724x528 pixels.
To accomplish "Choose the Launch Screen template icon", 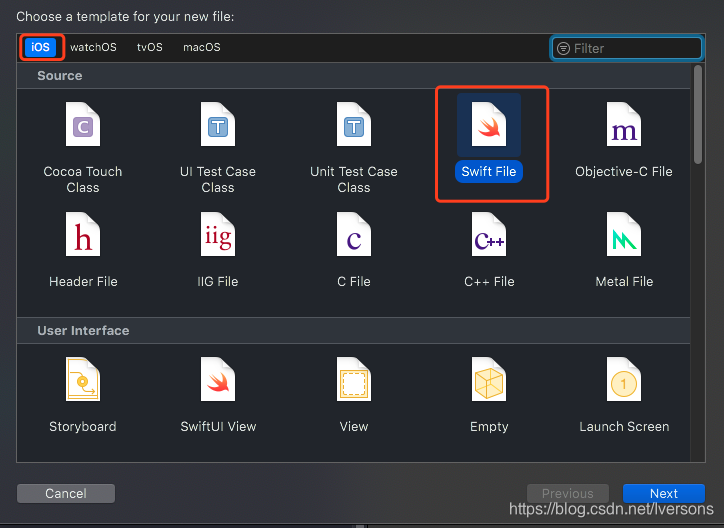I will tap(624, 379).
